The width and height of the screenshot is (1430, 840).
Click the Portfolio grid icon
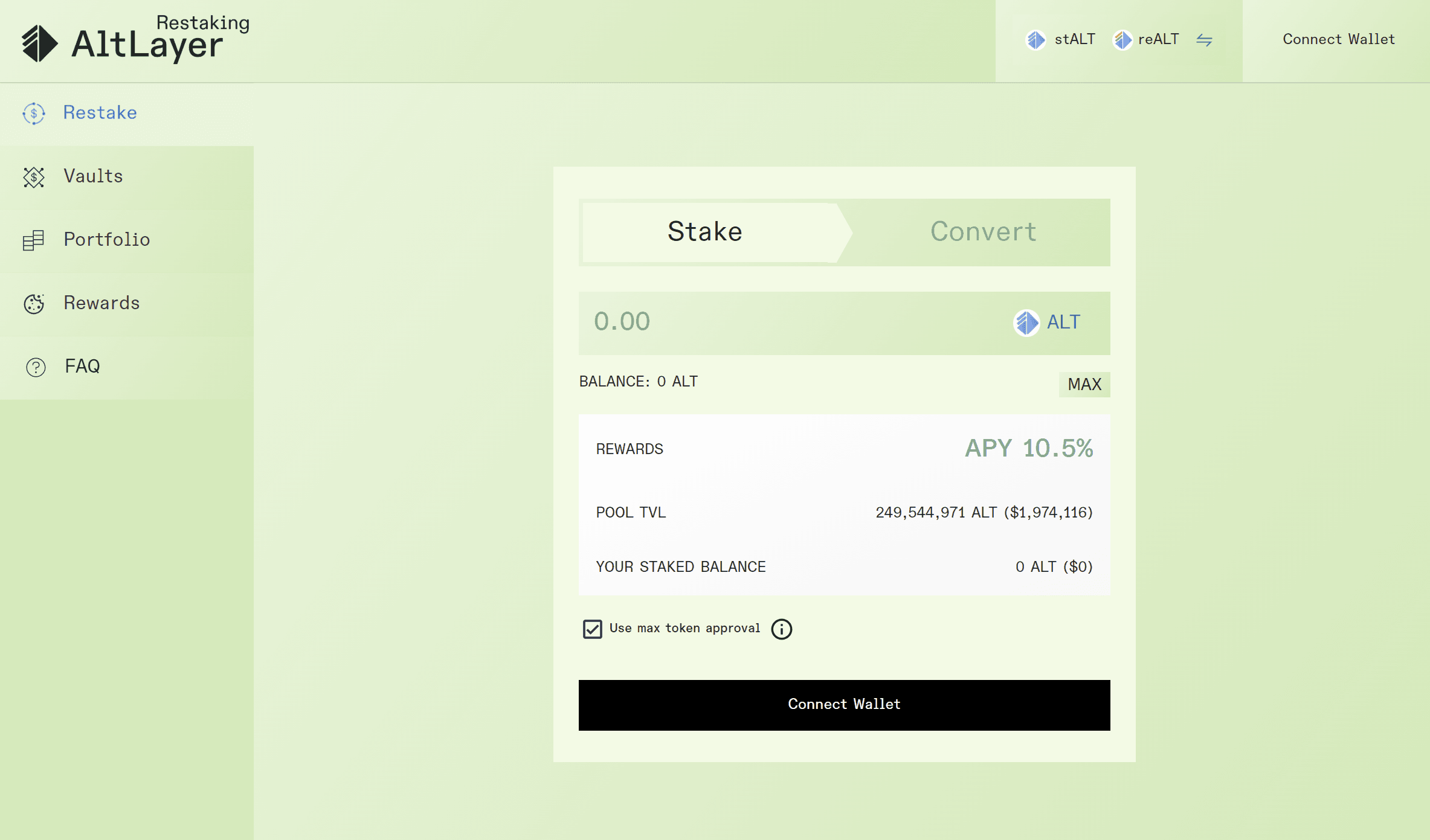[34, 240]
